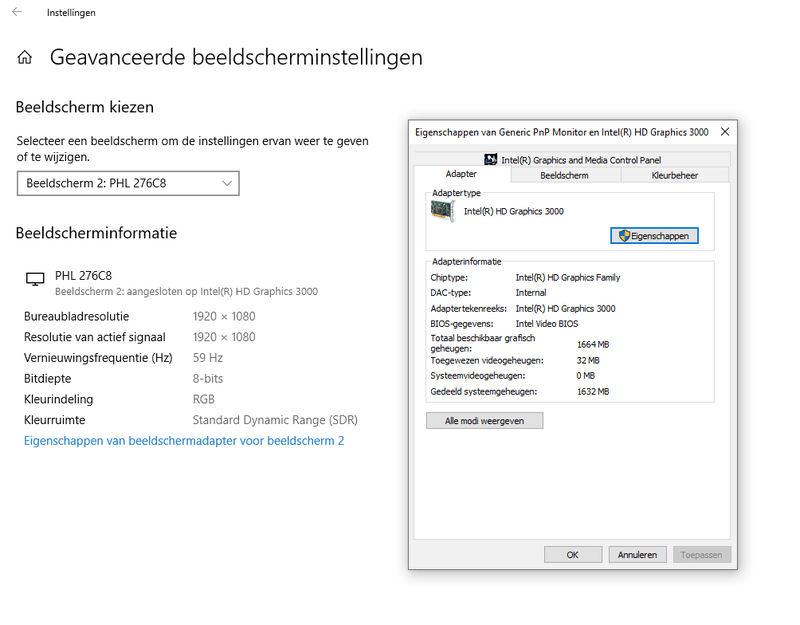The width and height of the screenshot is (800, 625).
Task: Click the 1632 MB gedeeld systeemgeheugen value
Action: pos(593,392)
